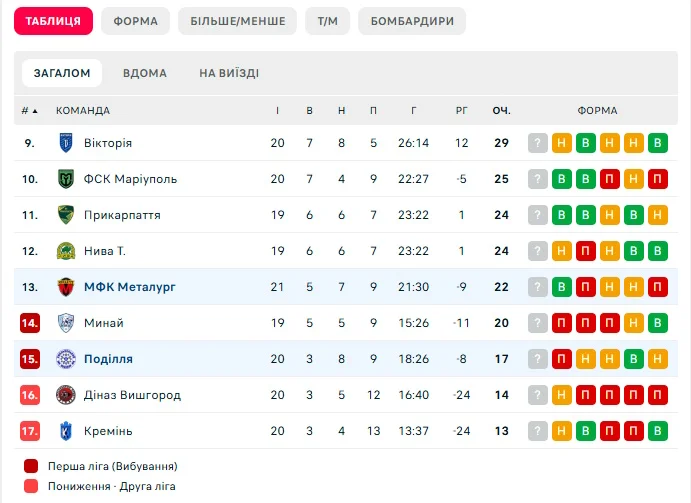
Task: Open the Нива Т. club logo
Action: [x=66, y=251]
